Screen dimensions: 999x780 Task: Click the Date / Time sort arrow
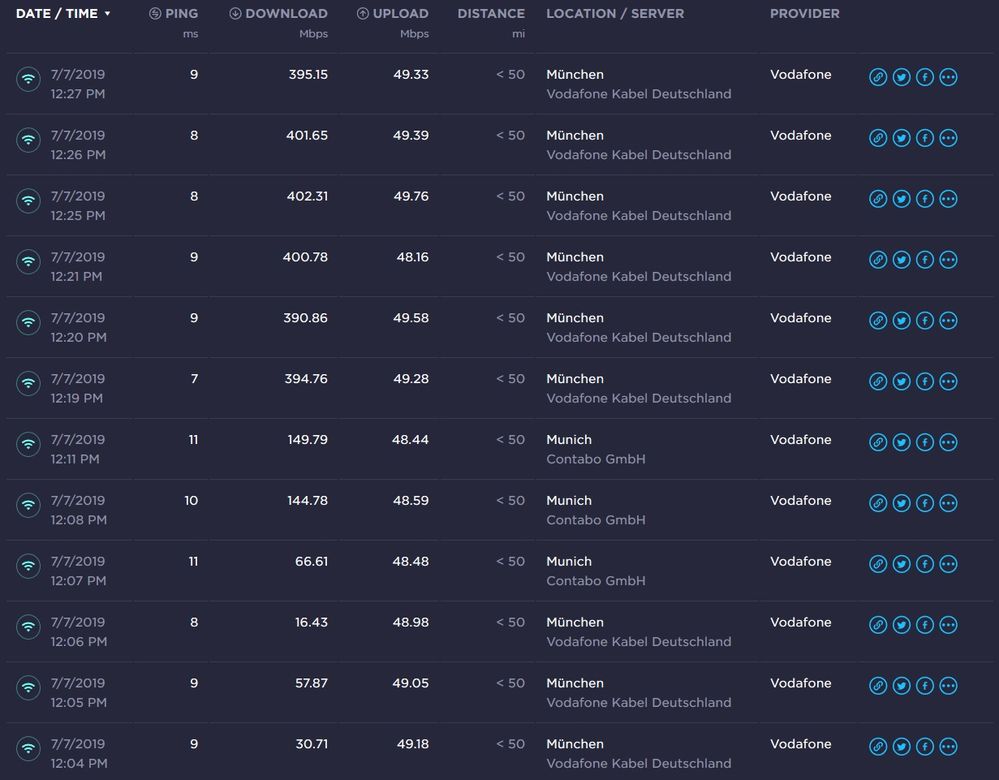pos(107,14)
